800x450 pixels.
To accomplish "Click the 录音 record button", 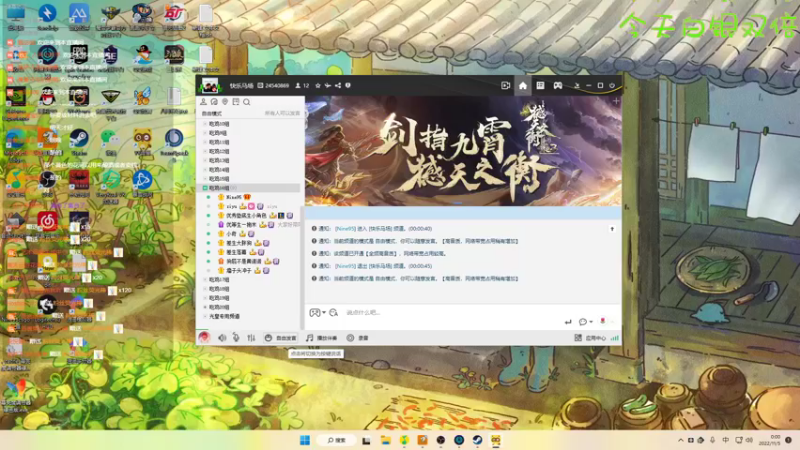I will coord(358,338).
